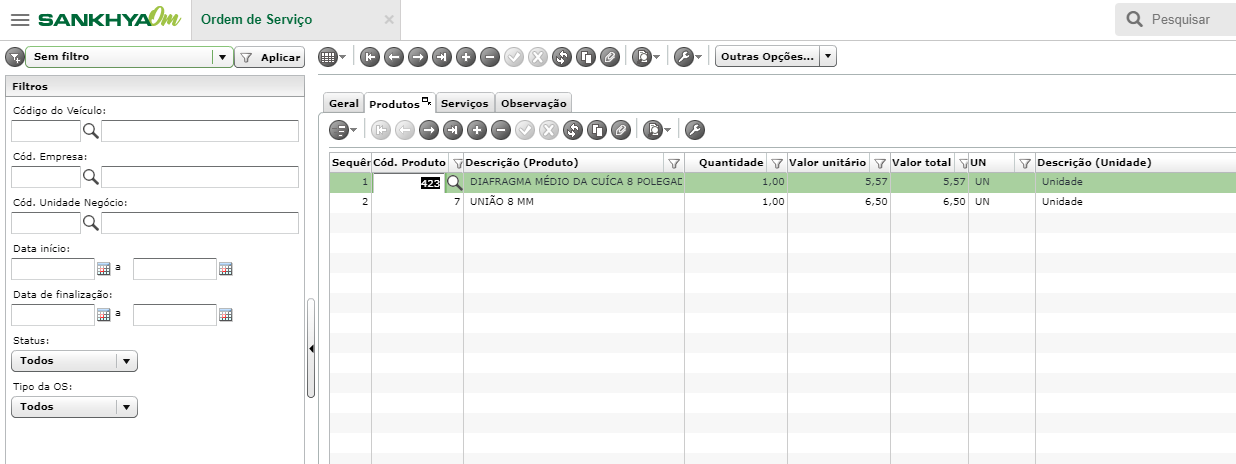Open the Tipo da OS dropdown
The height and width of the screenshot is (464, 1236).
(x=75, y=407)
